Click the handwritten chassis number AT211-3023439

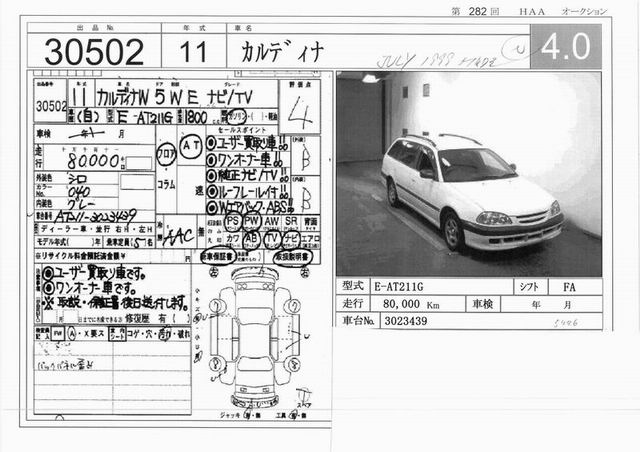pos(95,216)
